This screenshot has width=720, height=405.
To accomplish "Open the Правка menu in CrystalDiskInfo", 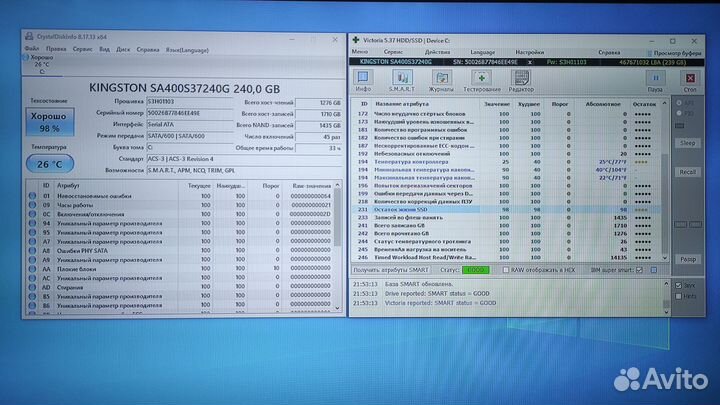I will [56, 49].
